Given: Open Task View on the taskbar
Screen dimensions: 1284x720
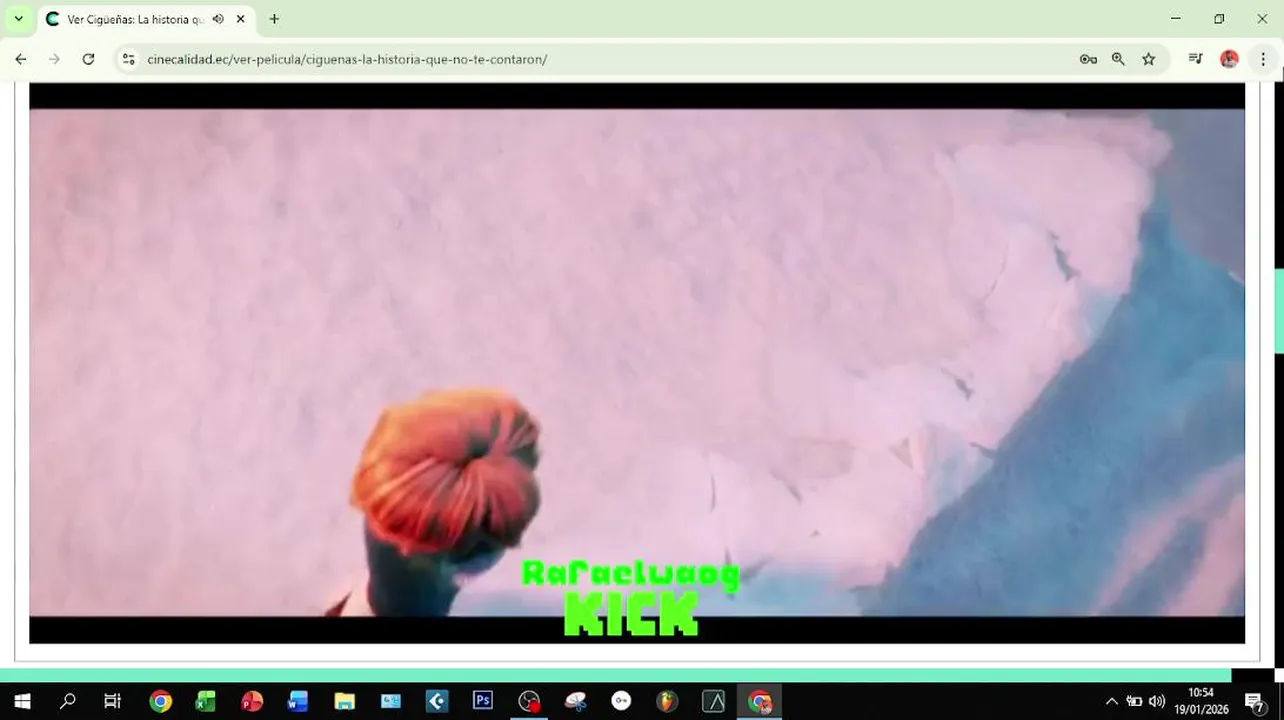Looking at the screenshot, I should pyautogui.click(x=112, y=701).
